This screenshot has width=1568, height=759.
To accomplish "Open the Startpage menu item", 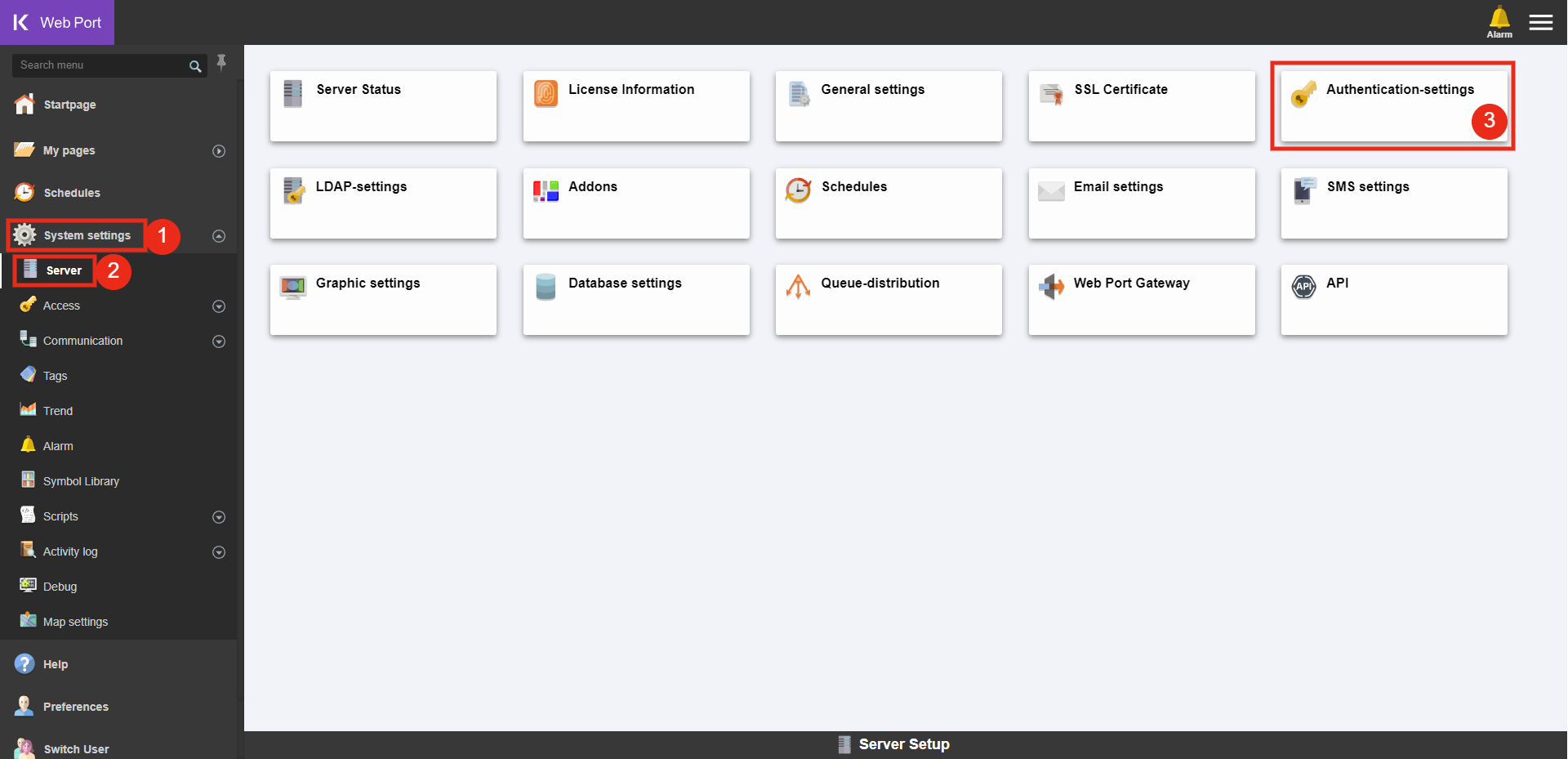I will click(118, 105).
